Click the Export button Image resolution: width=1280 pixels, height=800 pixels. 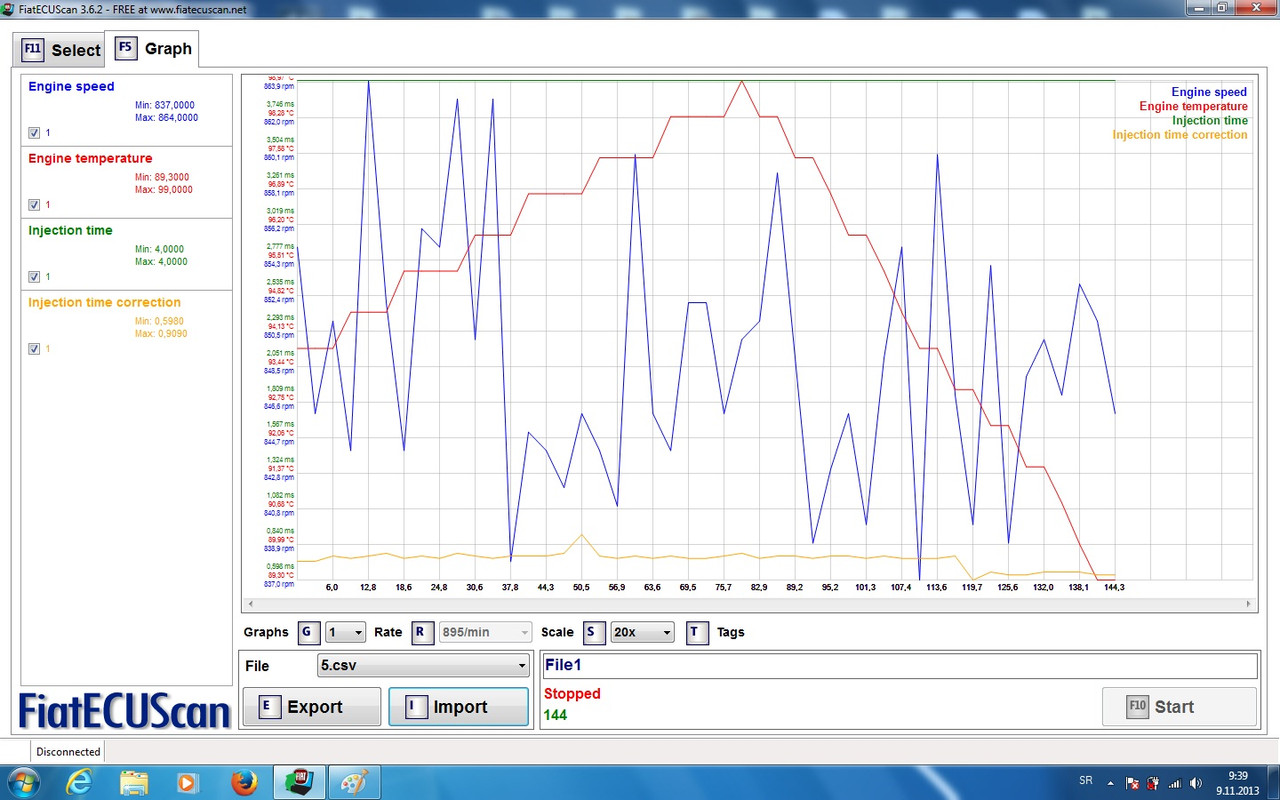[312, 706]
